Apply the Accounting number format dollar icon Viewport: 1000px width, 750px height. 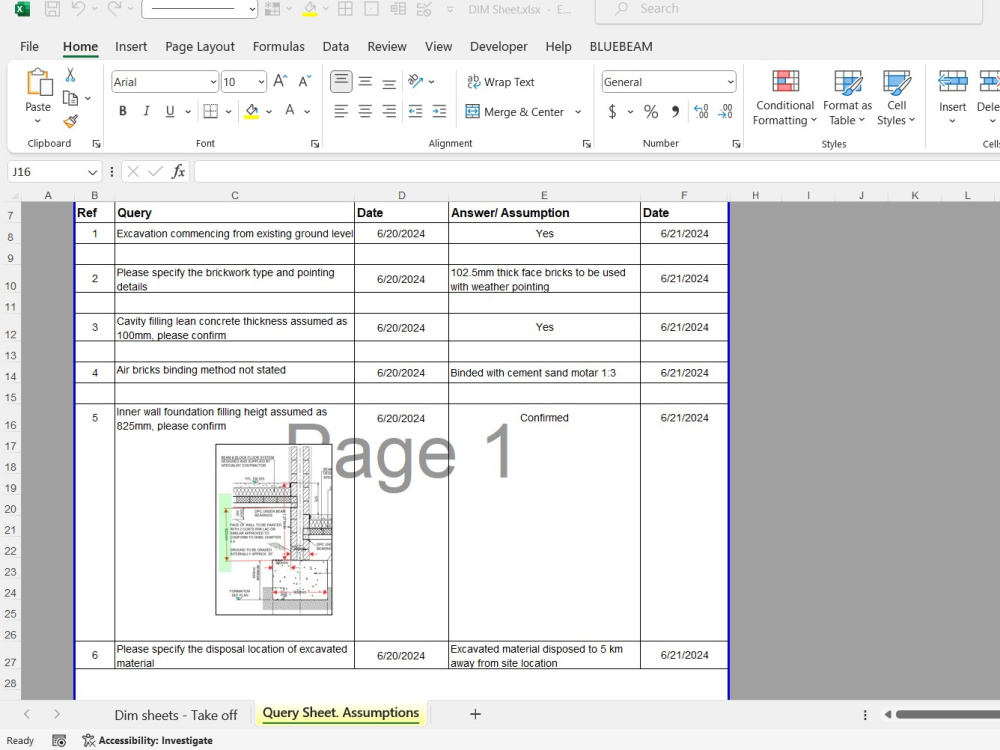point(612,112)
